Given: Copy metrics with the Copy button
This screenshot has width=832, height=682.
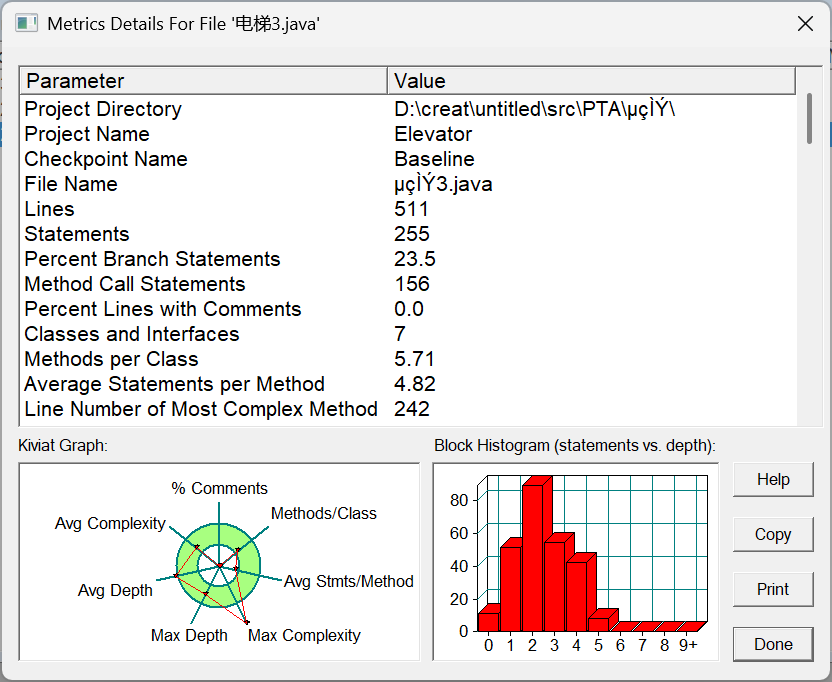Looking at the screenshot, I should [773, 534].
